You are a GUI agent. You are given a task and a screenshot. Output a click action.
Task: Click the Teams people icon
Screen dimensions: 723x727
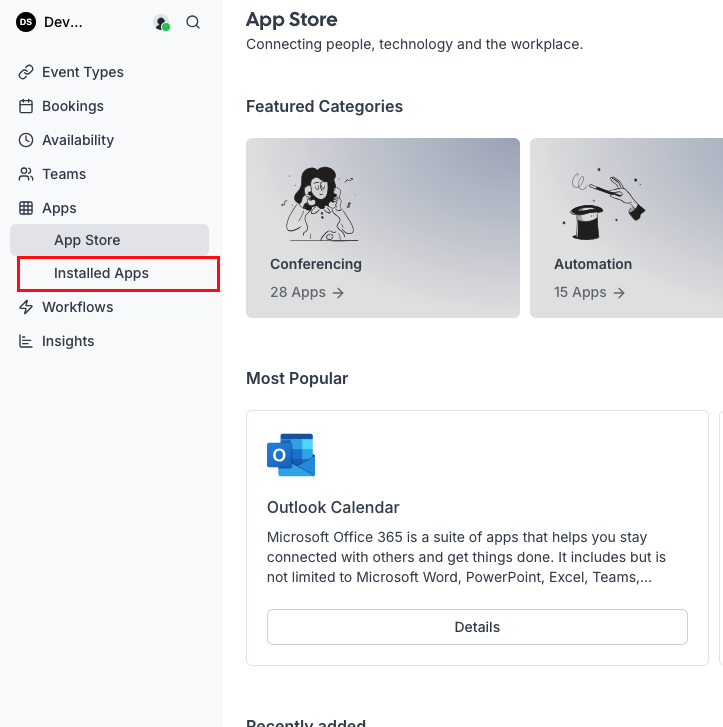pos(26,174)
